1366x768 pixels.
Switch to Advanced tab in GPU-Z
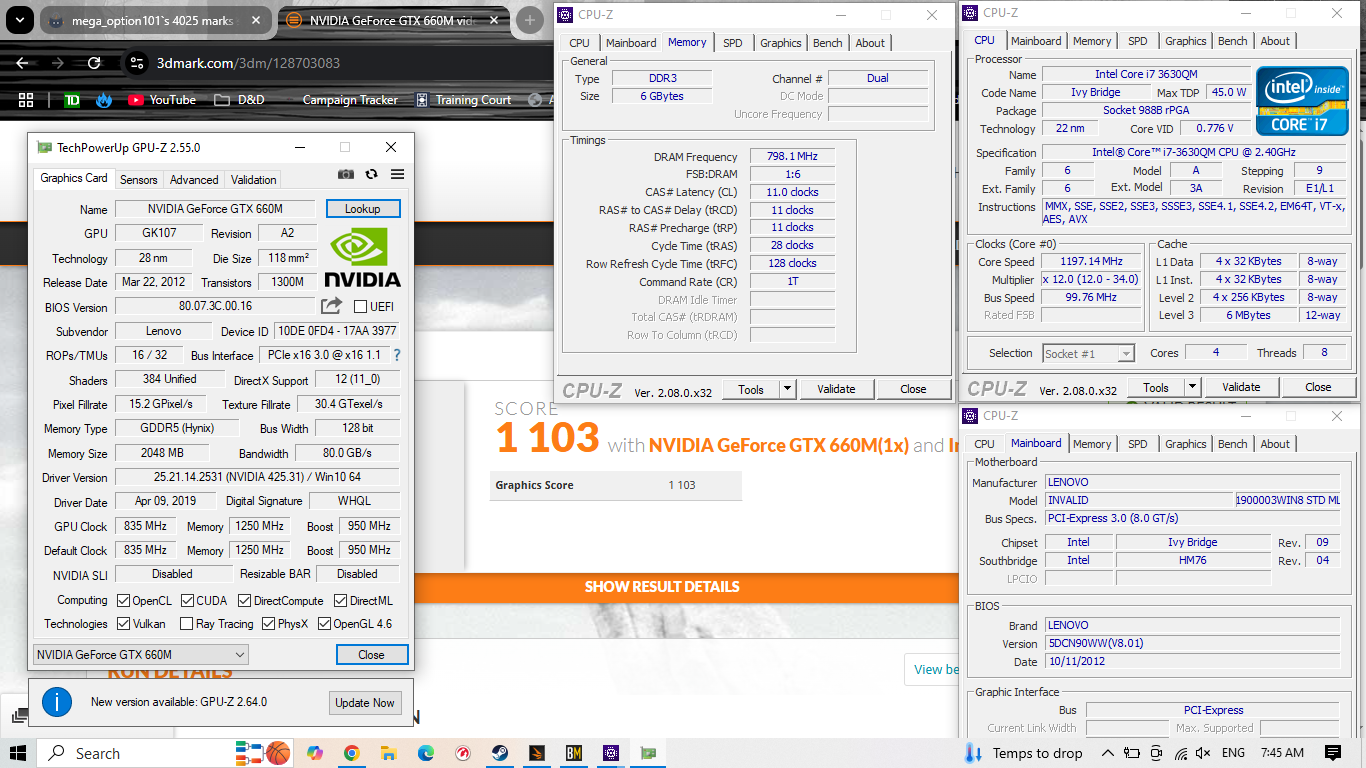[x=194, y=180]
